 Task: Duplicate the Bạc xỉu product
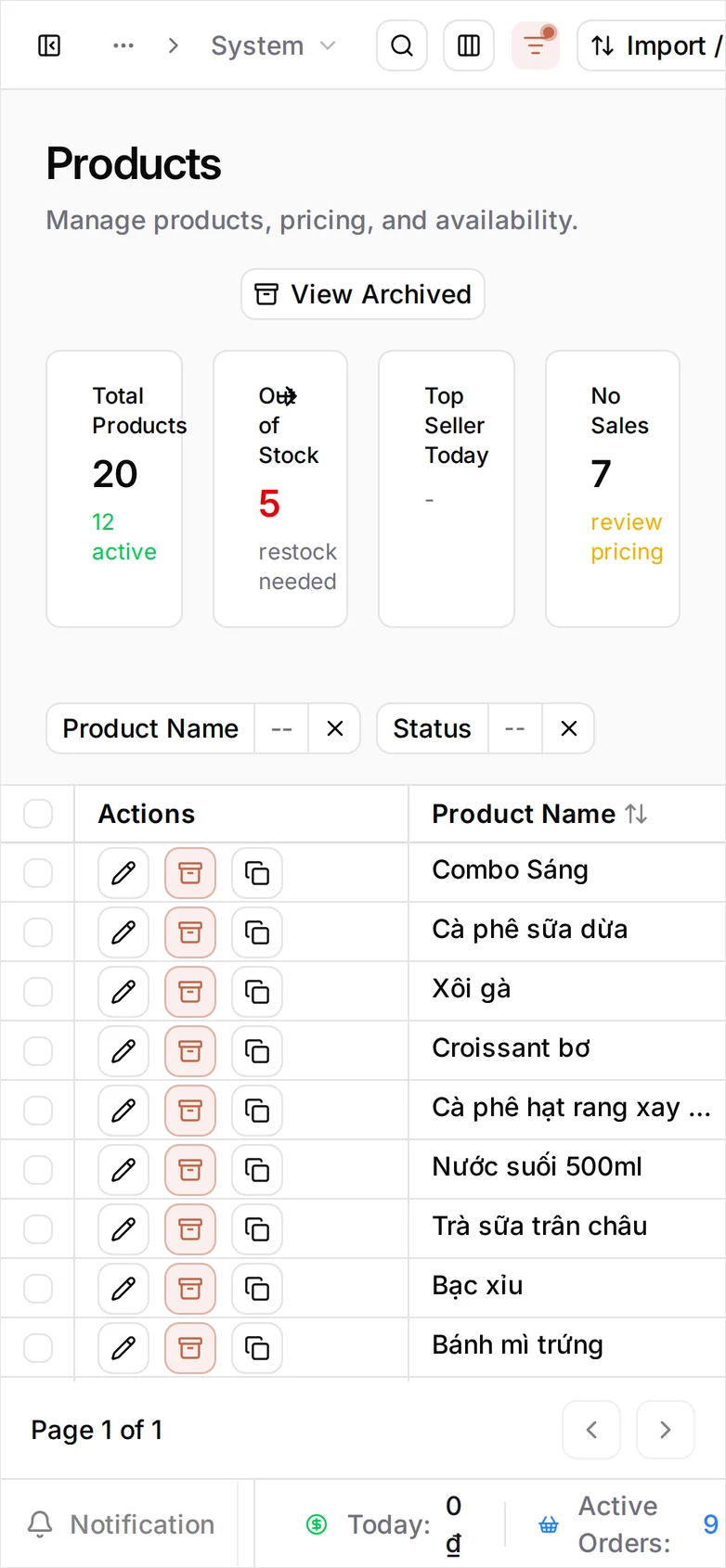[257, 1289]
